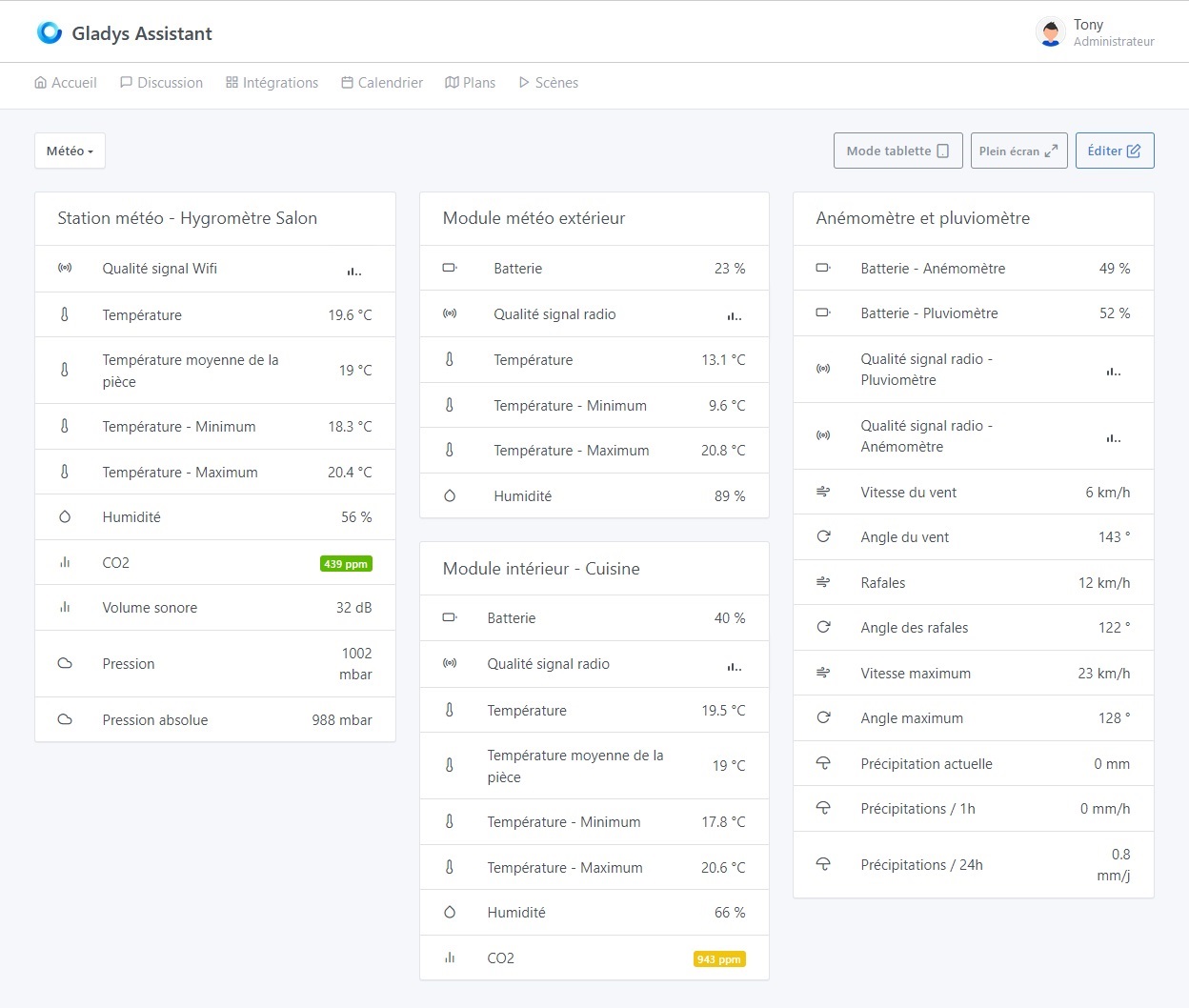
Task: Click the Wifi signal quality icon for Hygromètre Salon
Action: click(x=65, y=268)
